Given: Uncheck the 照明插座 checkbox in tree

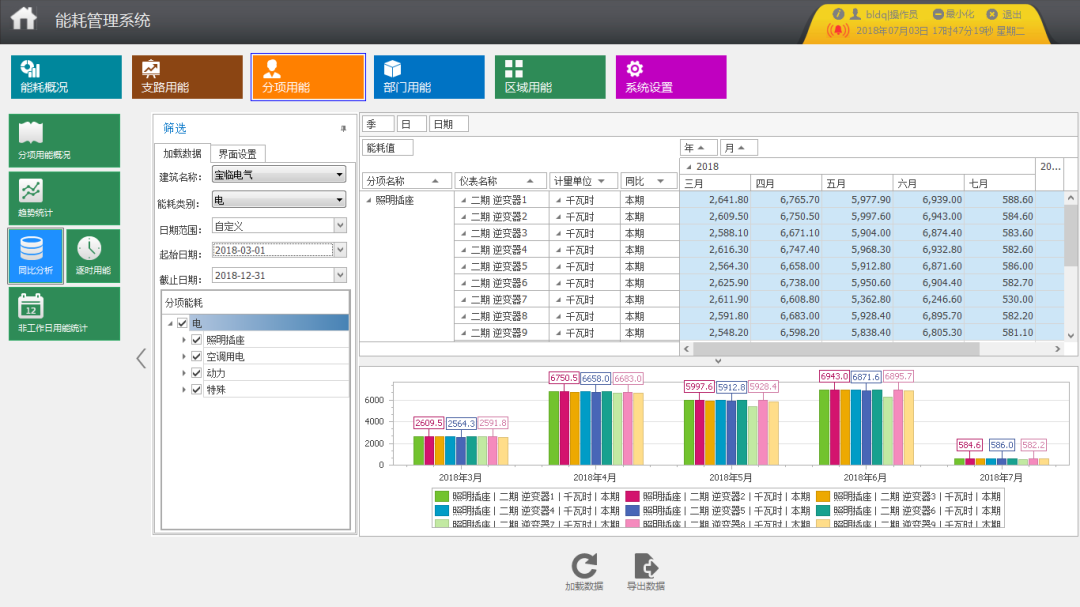Looking at the screenshot, I should click(197, 340).
